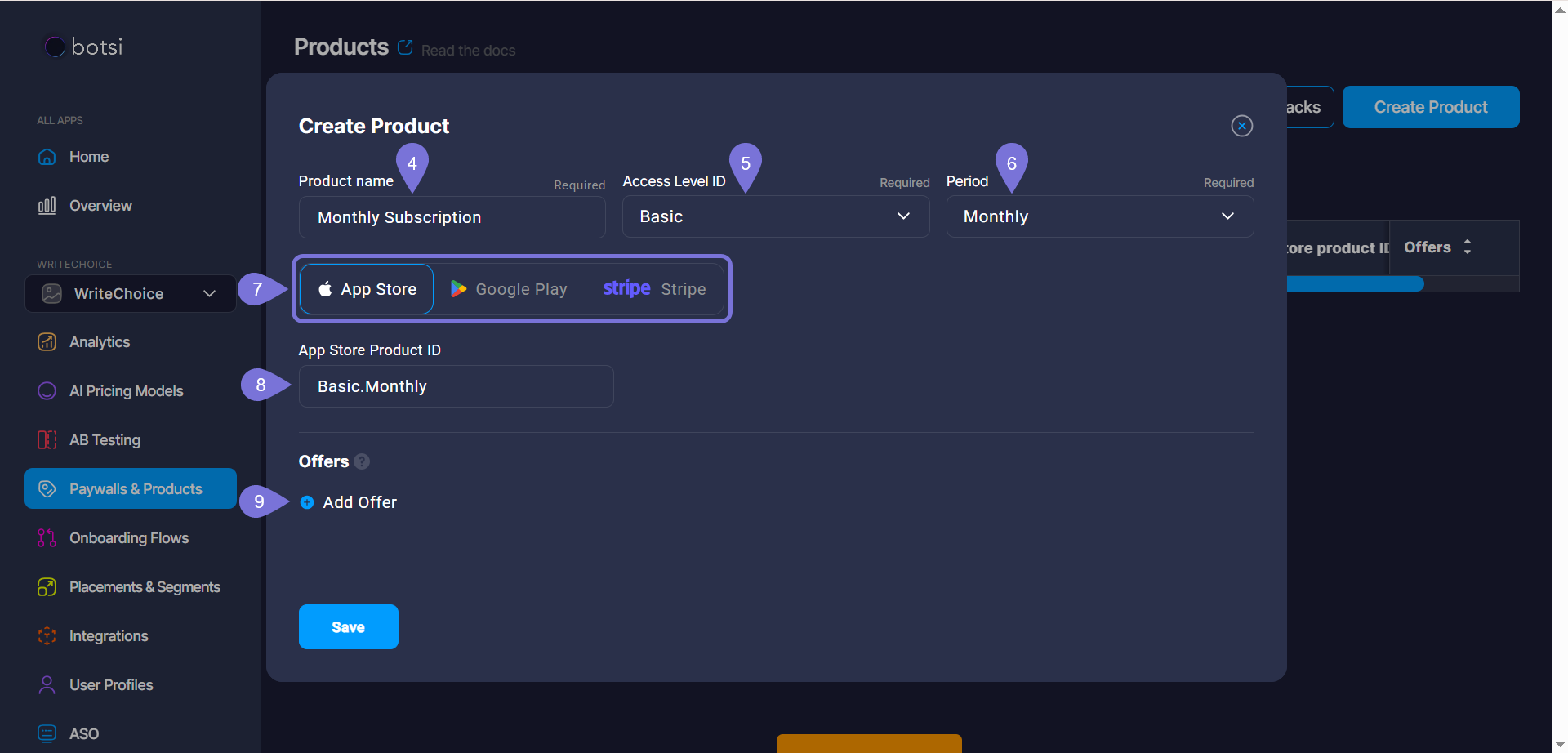Click the App Store Product ID field
The height and width of the screenshot is (753, 1568).
click(x=456, y=386)
